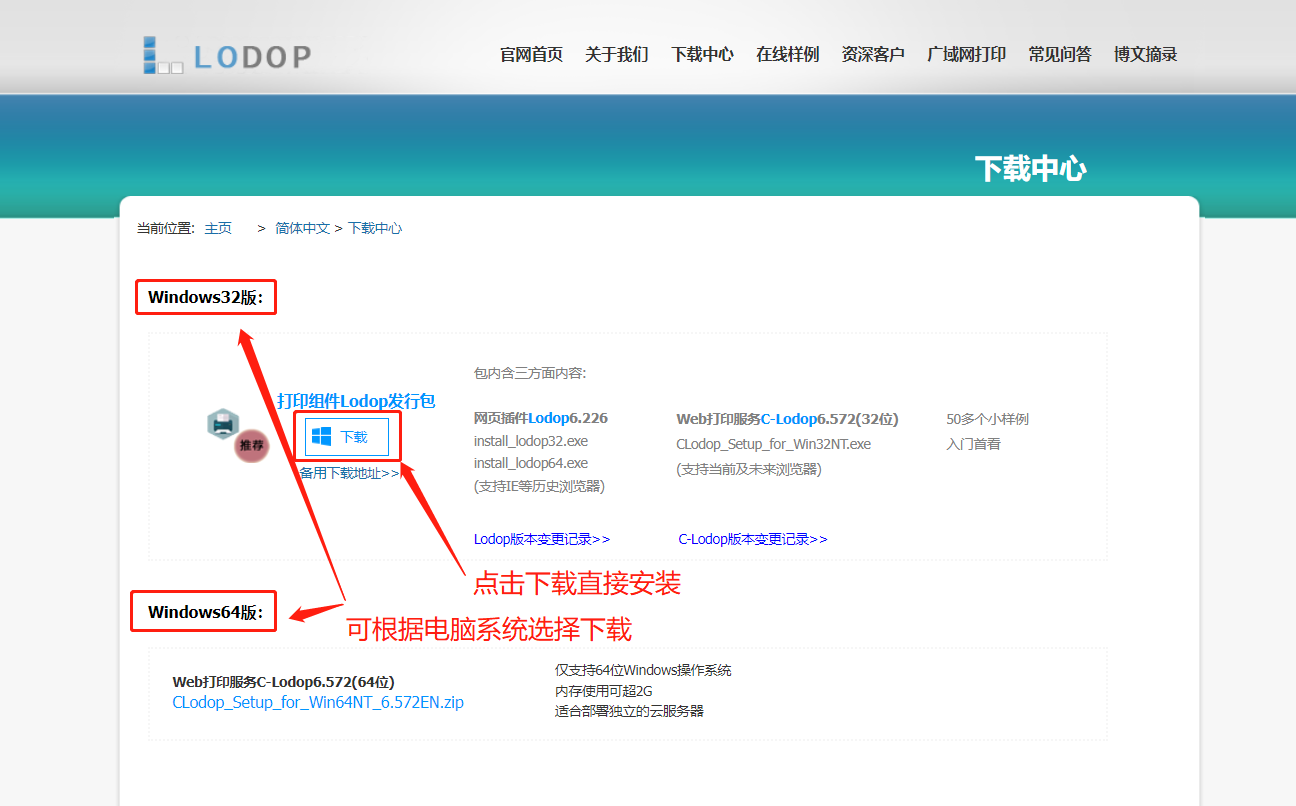Click the LODOP logo in header

click(x=227, y=56)
